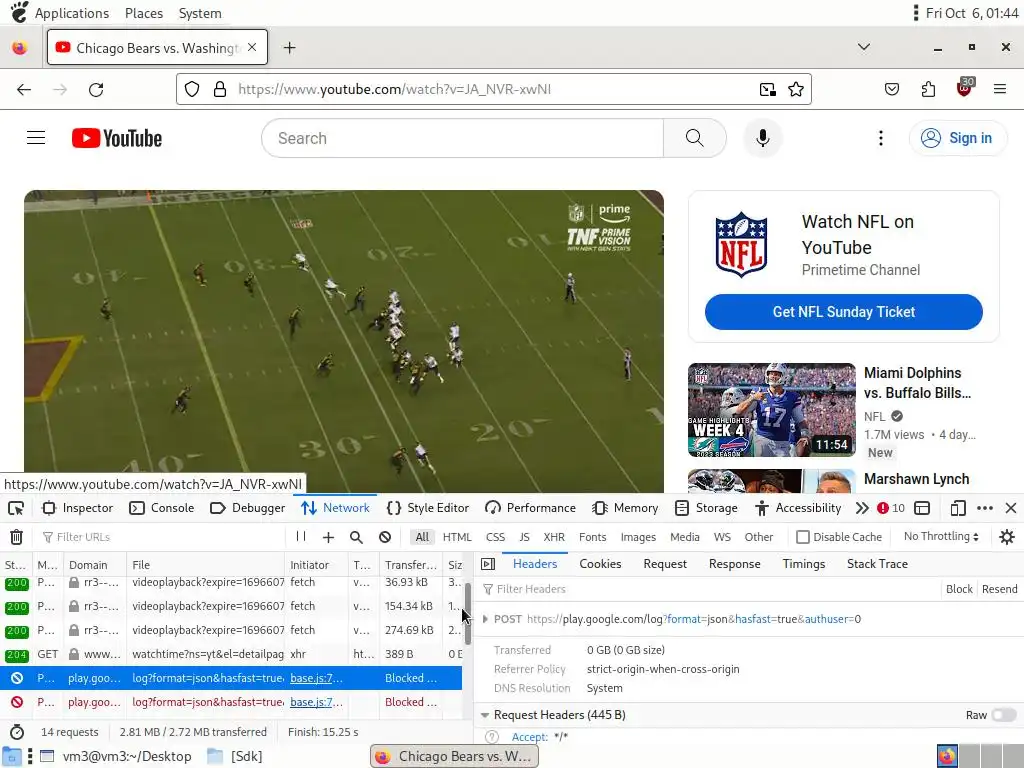Select the watchtime GET request row
Image resolution: width=1024 pixels, height=768 pixels.
231,654
